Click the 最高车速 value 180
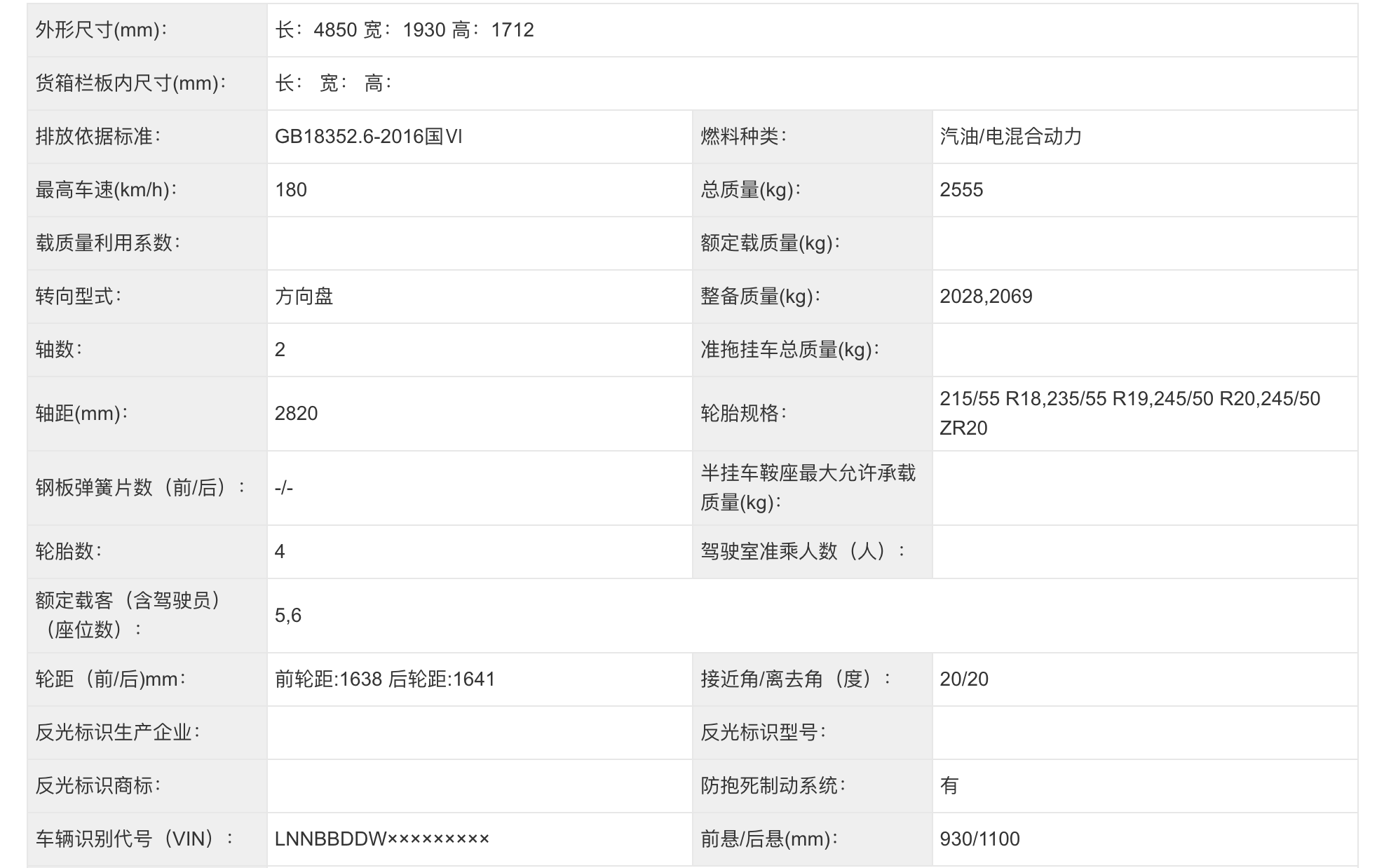 tap(291, 190)
